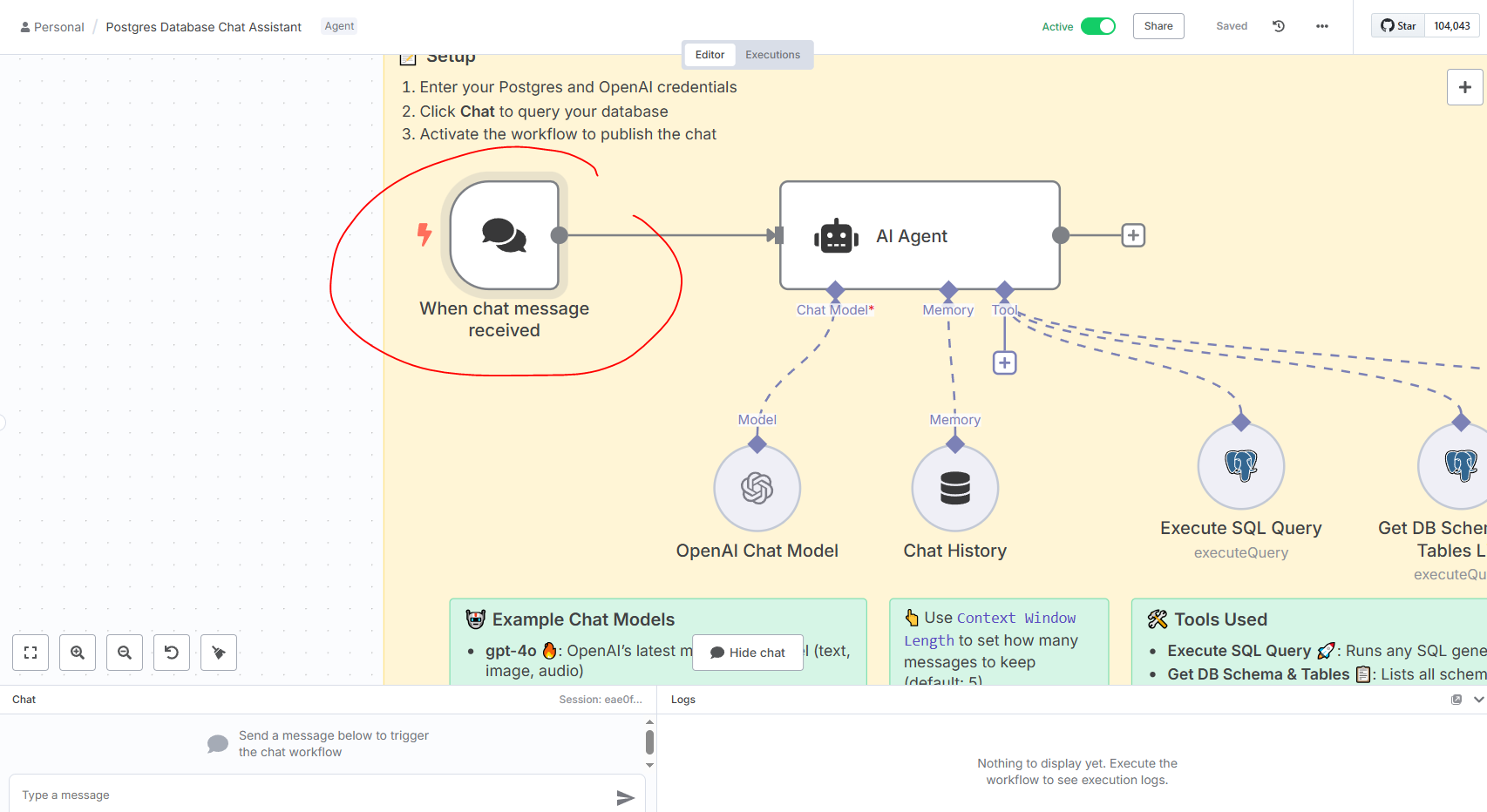This screenshot has width=1487, height=812.
Task: Tidy up the workflow layout
Action: tap(218, 652)
